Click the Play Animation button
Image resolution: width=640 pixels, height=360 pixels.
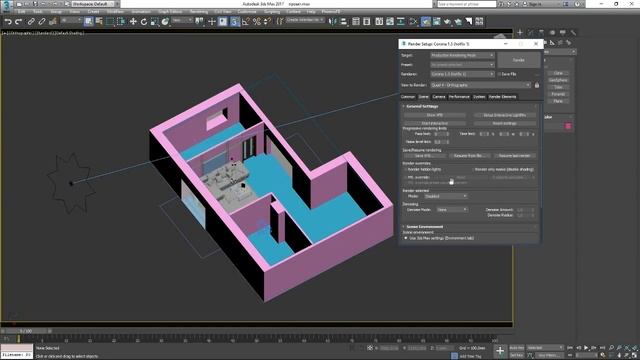point(586,348)
